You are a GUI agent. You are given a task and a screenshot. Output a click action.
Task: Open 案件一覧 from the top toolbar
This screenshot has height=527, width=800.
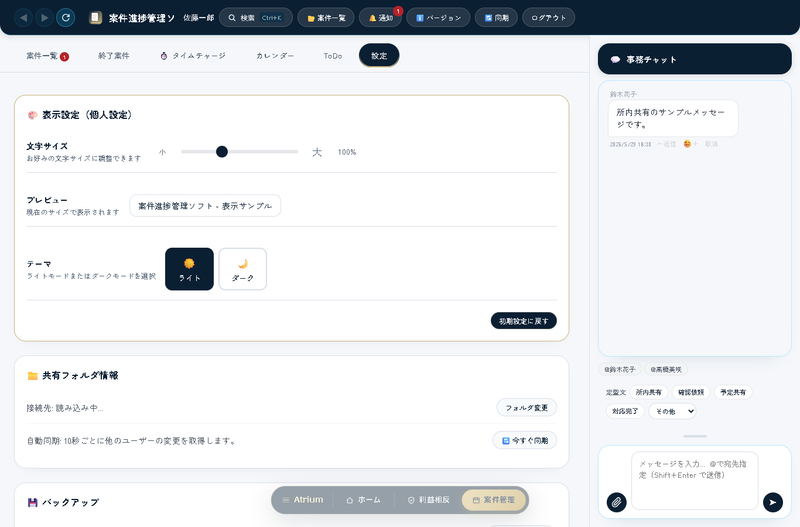pos(326,18)
